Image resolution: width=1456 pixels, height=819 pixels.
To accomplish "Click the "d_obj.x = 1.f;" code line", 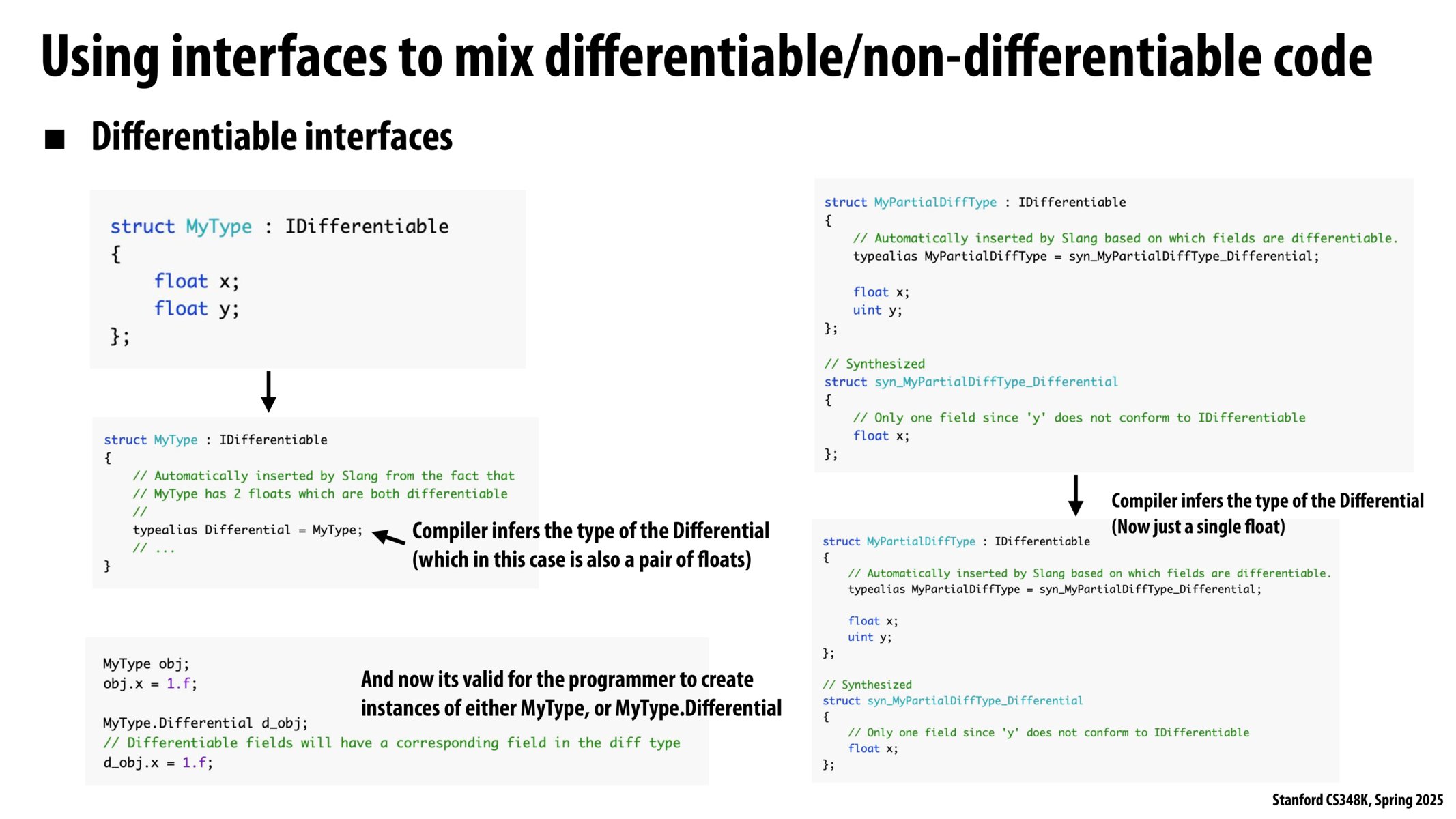I will (158, 762).
